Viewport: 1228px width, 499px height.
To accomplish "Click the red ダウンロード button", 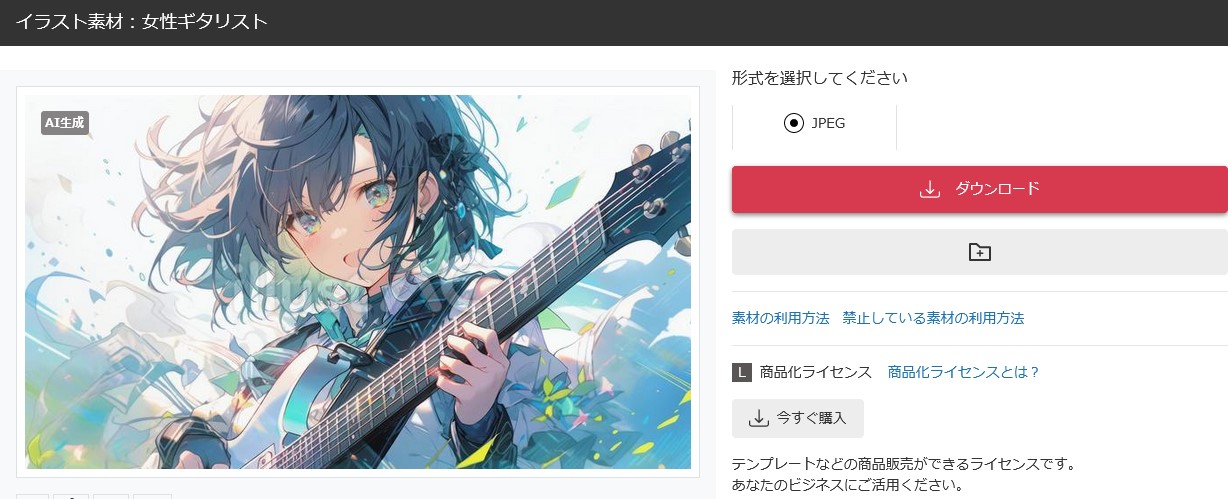I will 980,189.
